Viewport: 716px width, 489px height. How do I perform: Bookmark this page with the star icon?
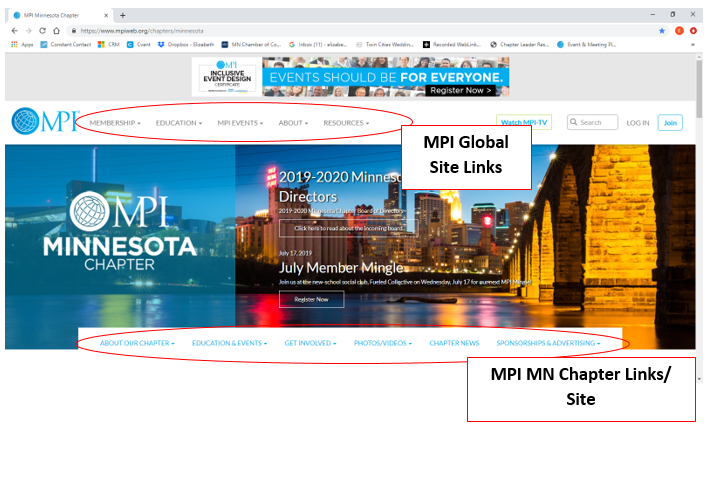(662, 31)
